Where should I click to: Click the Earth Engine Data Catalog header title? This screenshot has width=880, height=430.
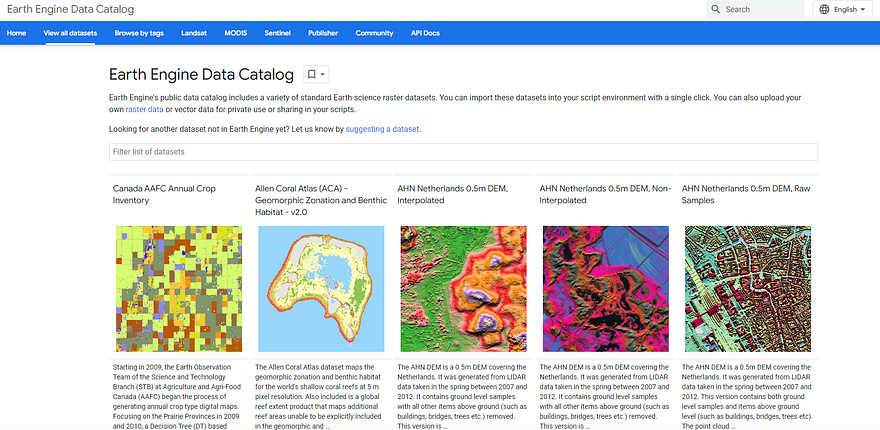tap(71, 10)
